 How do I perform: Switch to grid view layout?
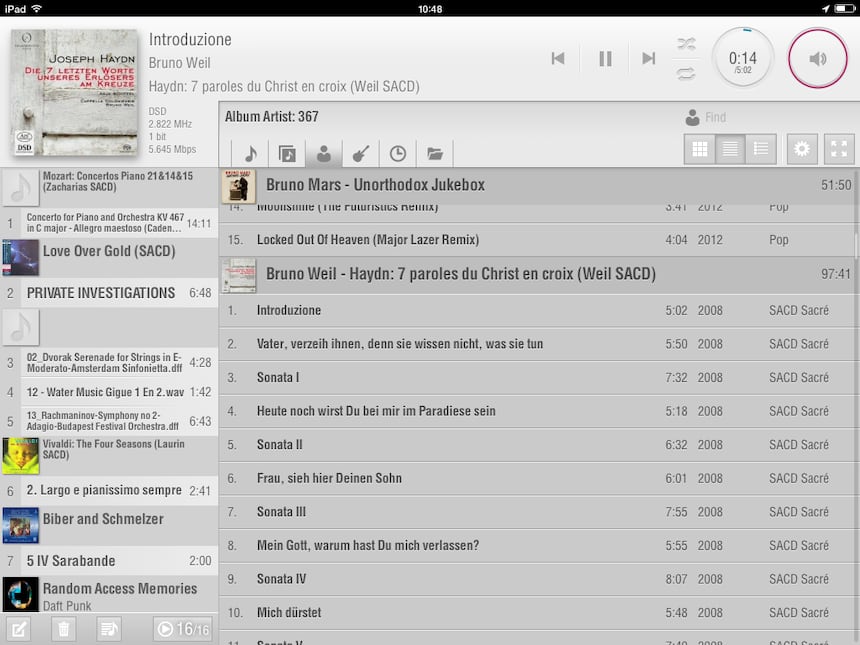[699, 149]
